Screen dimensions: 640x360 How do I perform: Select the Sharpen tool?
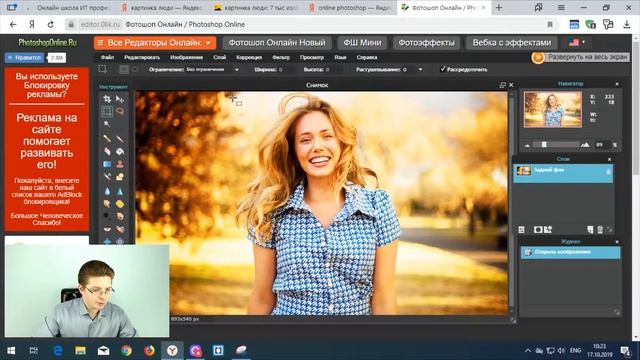pyautogui.click(x=120, y=191)
